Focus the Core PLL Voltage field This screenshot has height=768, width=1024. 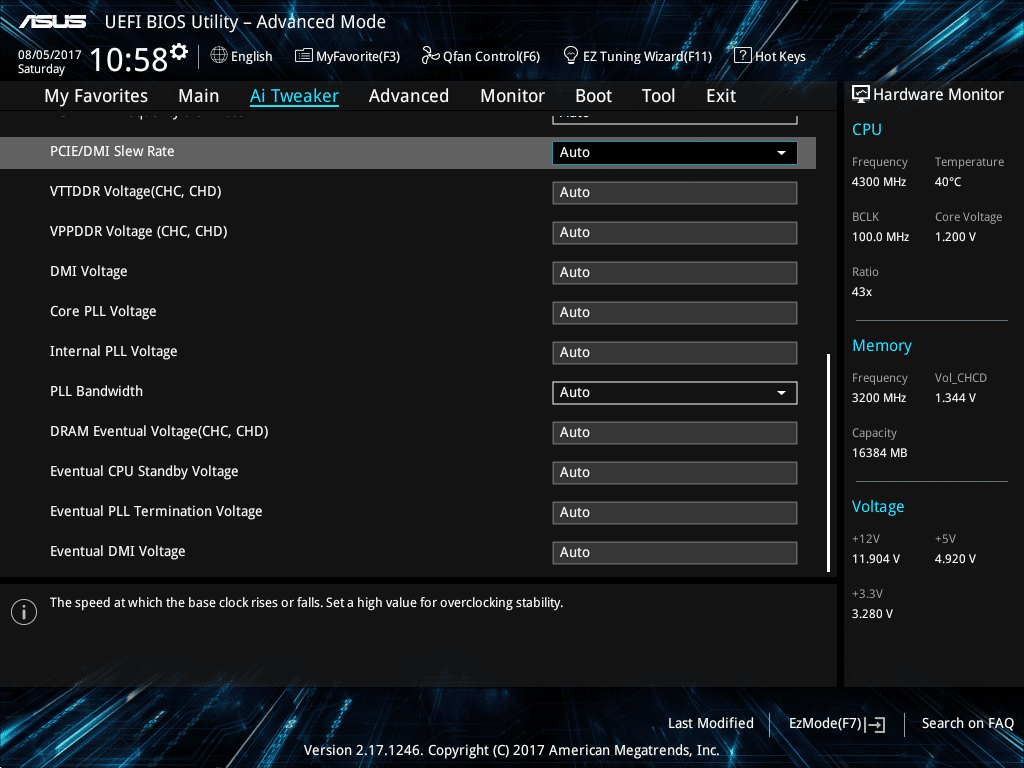[675, 313]
